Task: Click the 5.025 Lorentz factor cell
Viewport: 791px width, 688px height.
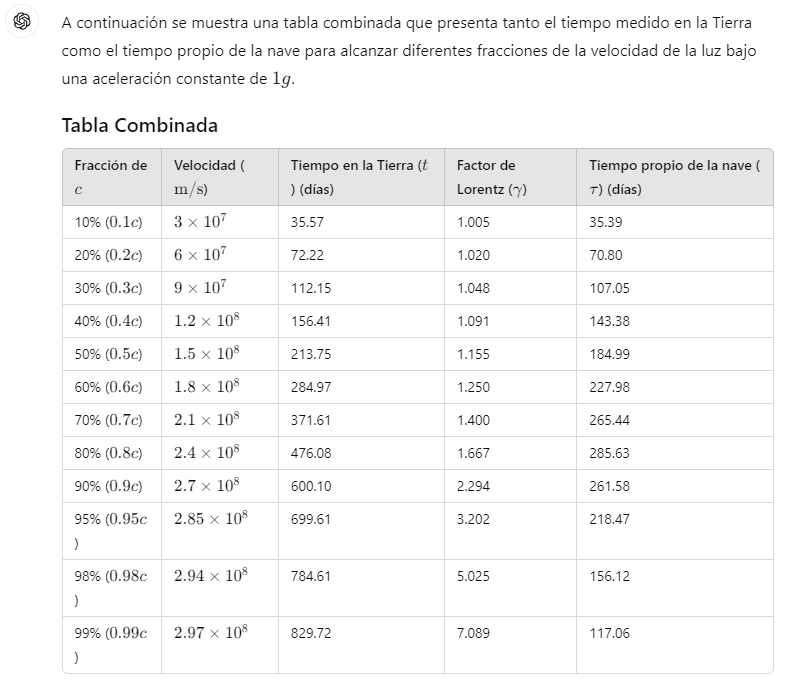Action: click(x=511, y=588)
